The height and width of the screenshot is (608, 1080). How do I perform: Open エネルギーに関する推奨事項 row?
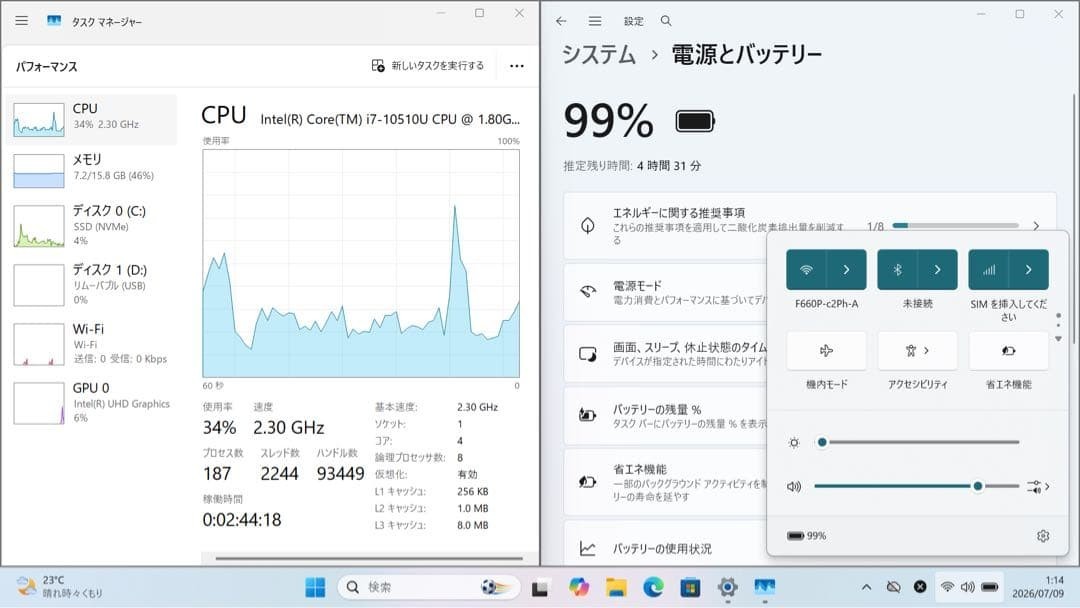pos(809,226)
